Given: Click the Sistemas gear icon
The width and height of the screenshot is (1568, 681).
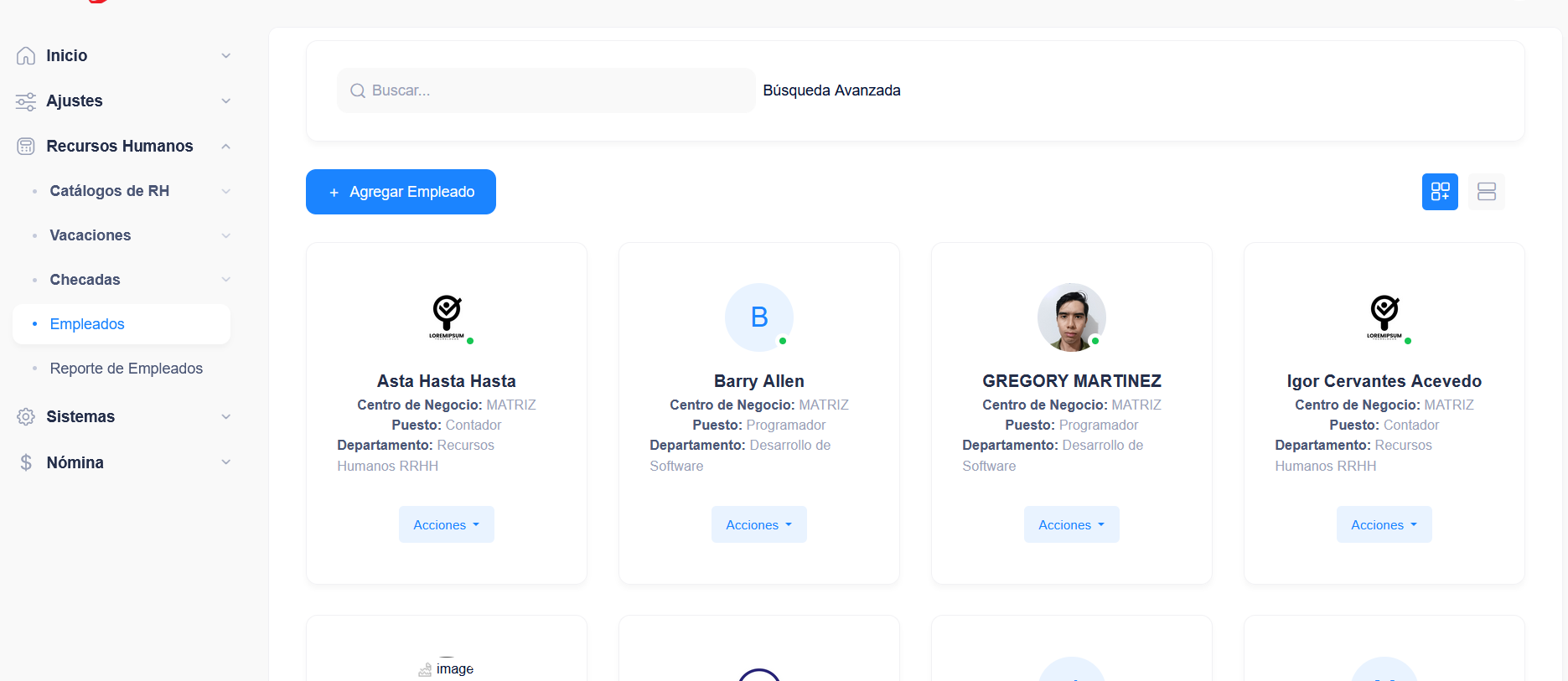Looking at the screenshot, I should pos(26,416).
